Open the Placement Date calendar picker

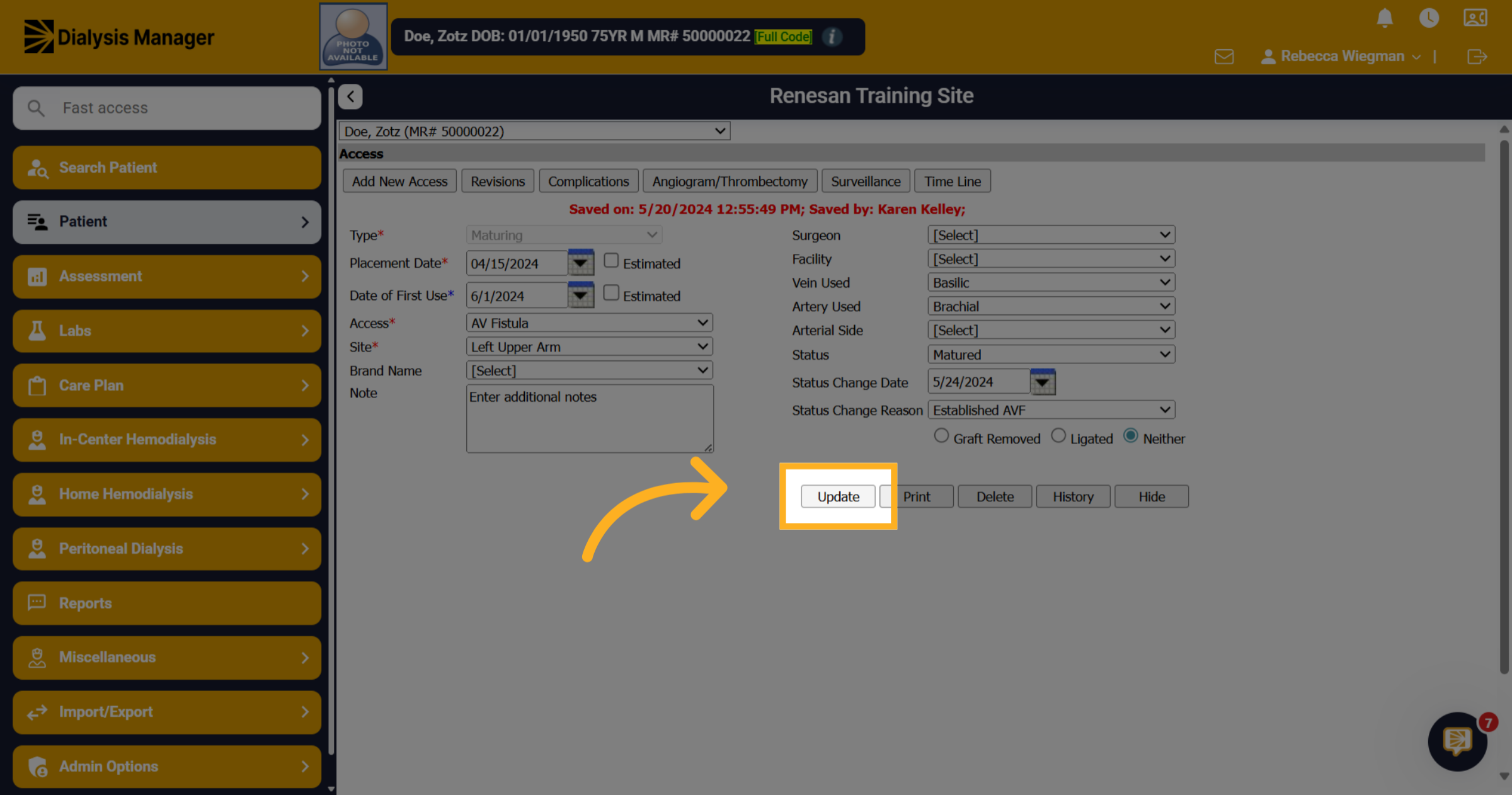[x=580, y=263]
